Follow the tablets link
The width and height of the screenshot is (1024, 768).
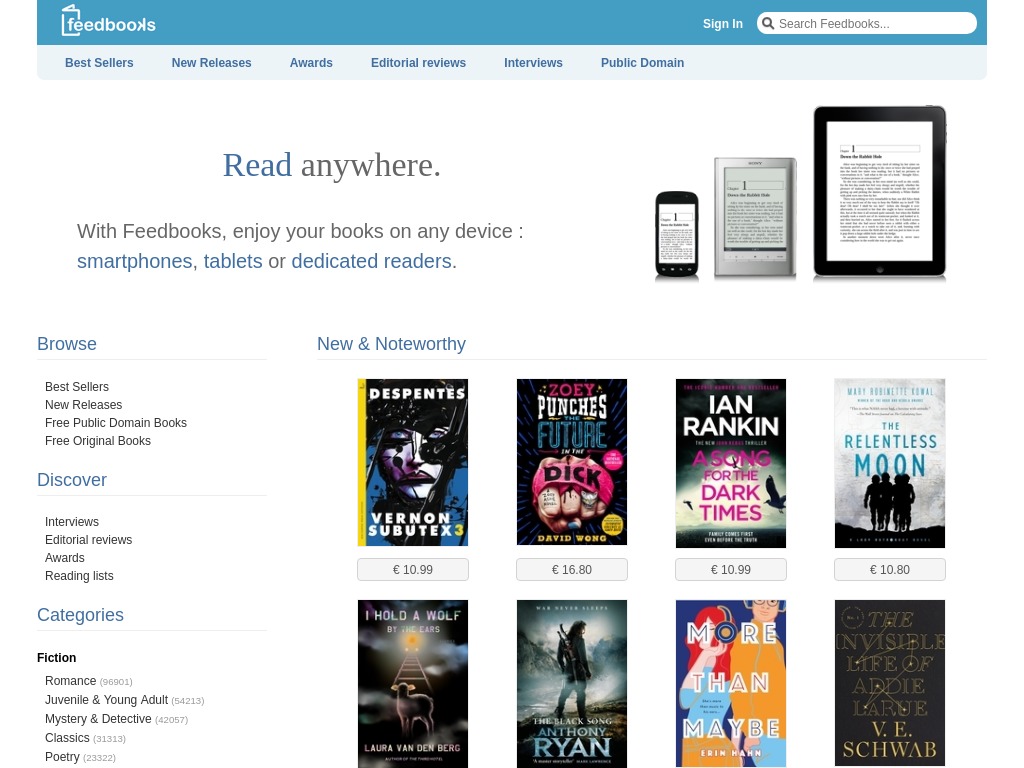click(233, 261)
